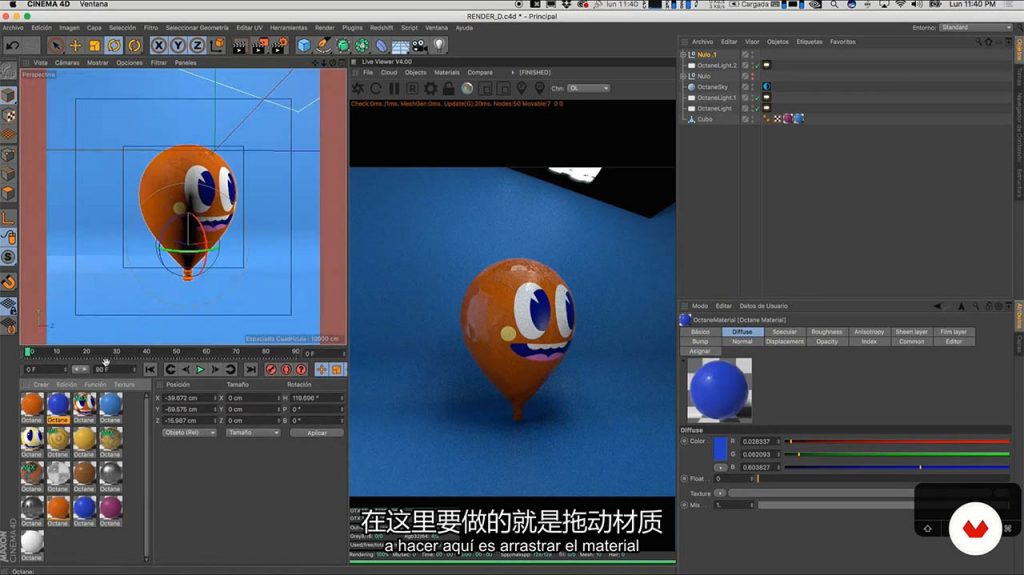Click the Texture slot arrow button
1024x575 pixels.
720,493
